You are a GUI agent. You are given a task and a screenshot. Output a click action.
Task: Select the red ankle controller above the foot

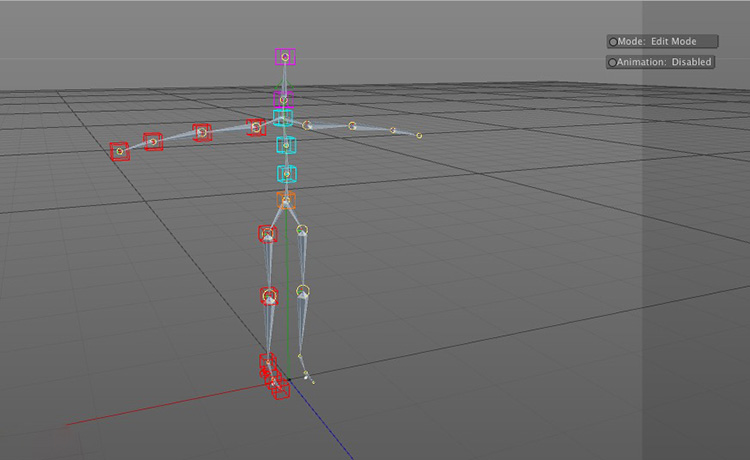click(x=267, y=362)
